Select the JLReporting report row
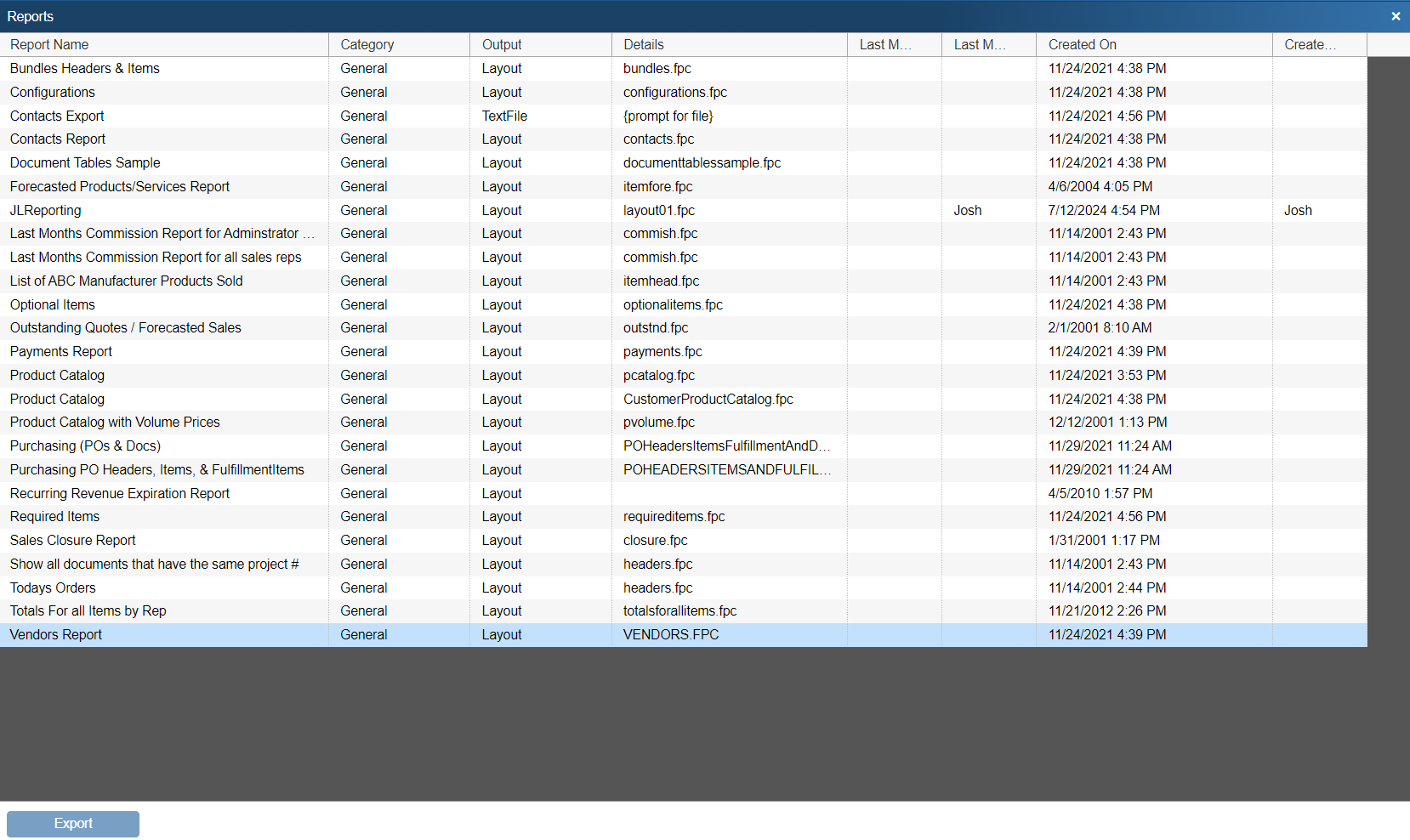Screen dimensions: 1410x840 (46, 211)
